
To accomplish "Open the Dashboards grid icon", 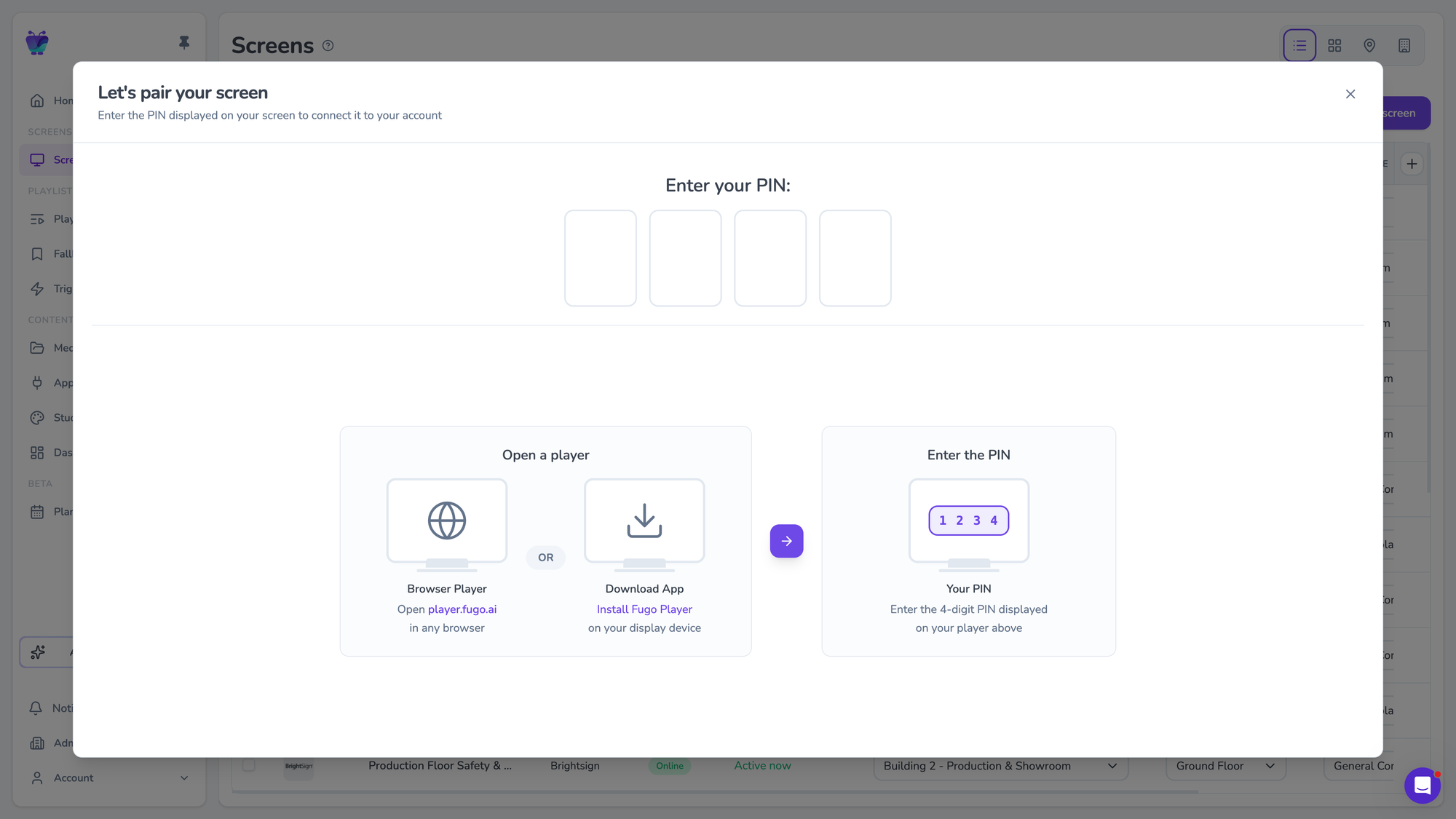I will coord(37,453).
